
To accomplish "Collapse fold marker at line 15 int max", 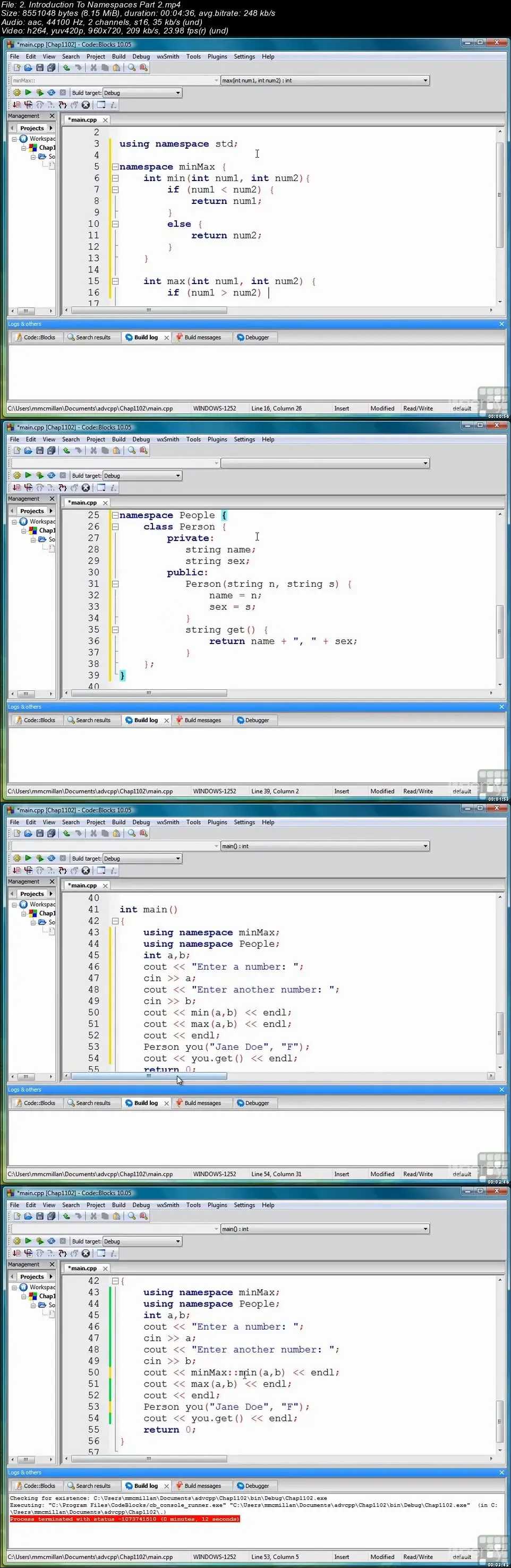I will click(115, 281).
